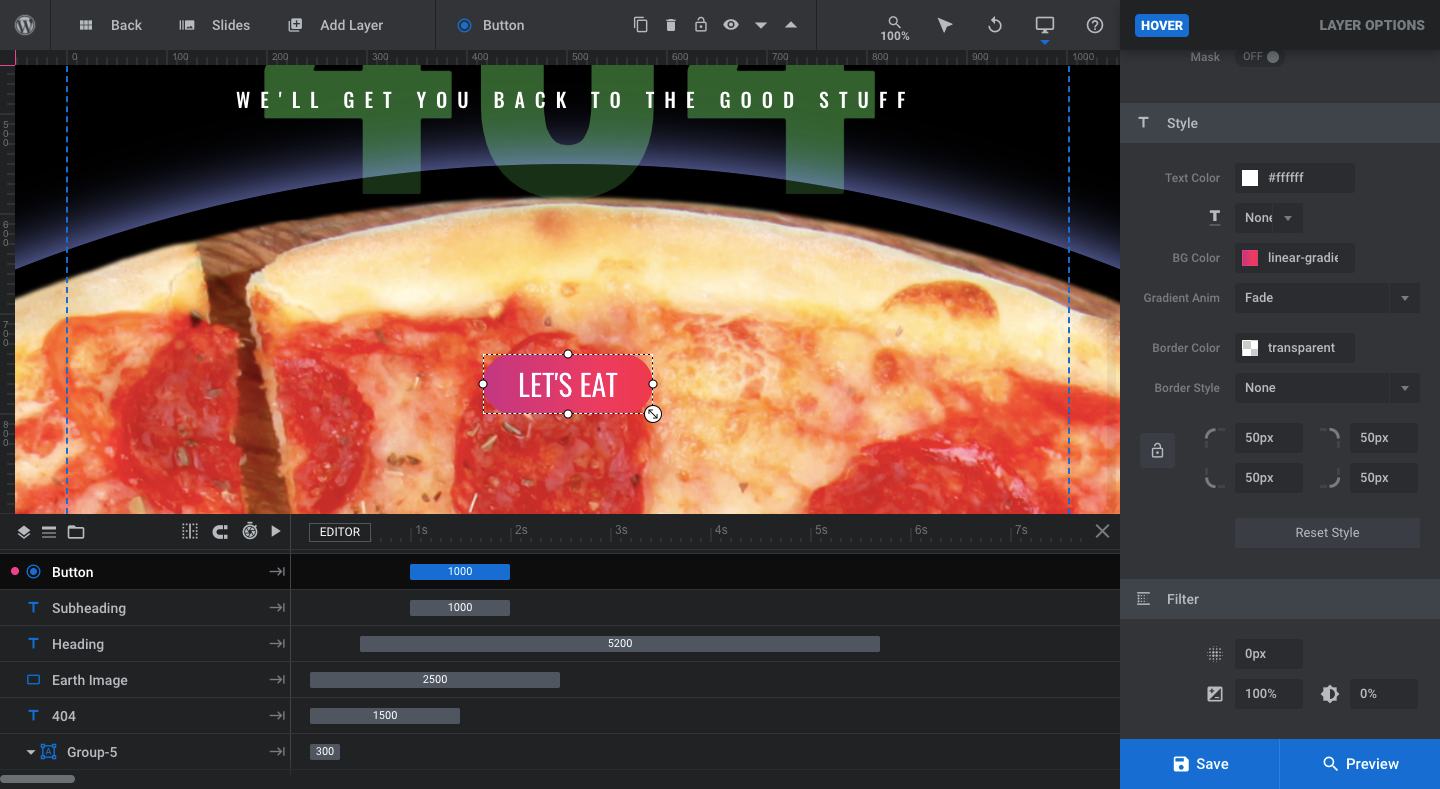Switch to the LAYER OPTIONS tab

[x=1371, y=25]
